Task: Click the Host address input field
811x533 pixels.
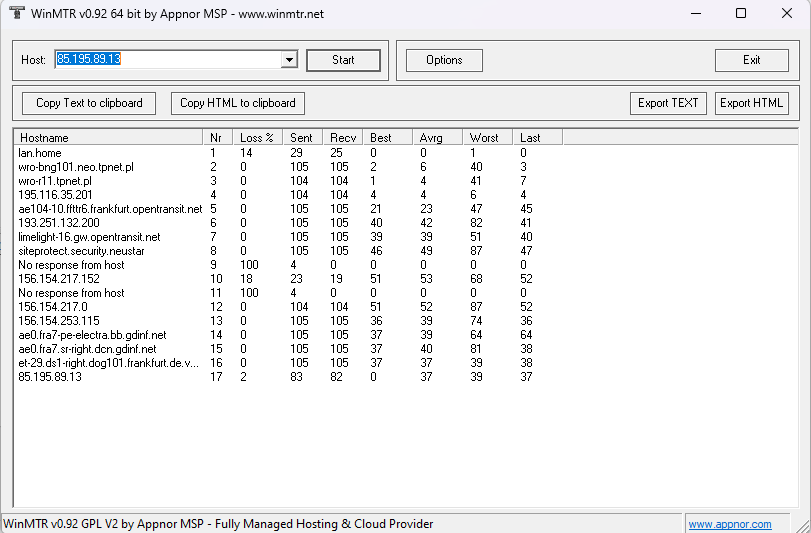Action: click(x=168, y=60)
